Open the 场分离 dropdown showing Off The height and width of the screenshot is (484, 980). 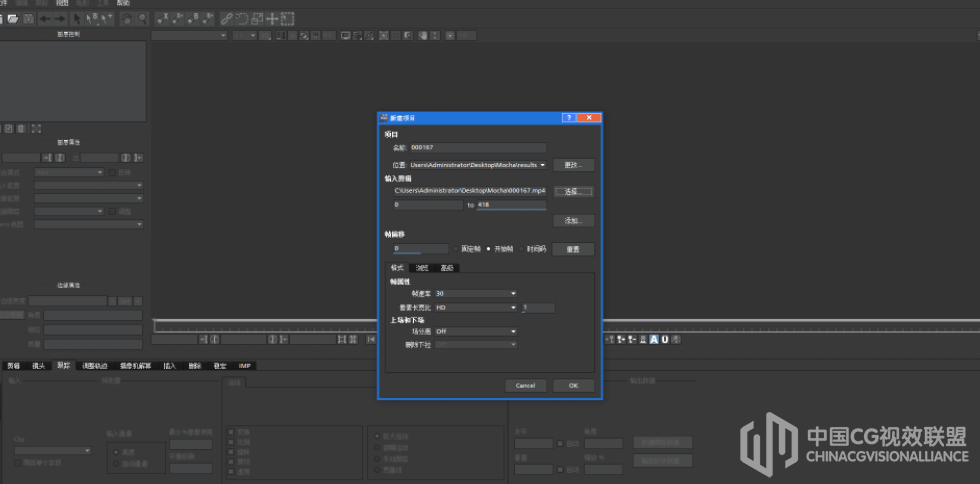pos(476,331)
